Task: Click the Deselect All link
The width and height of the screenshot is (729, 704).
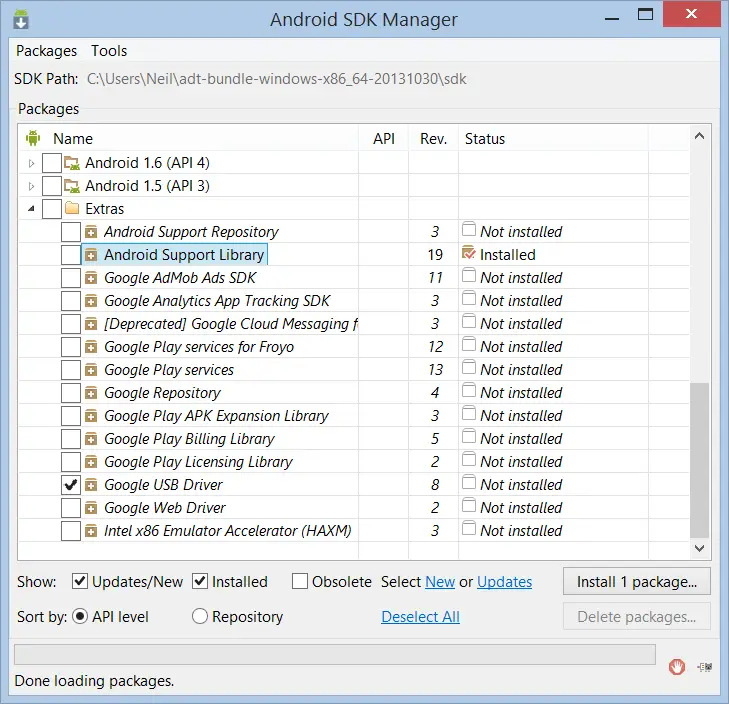Action: click(x=420, y=617)
